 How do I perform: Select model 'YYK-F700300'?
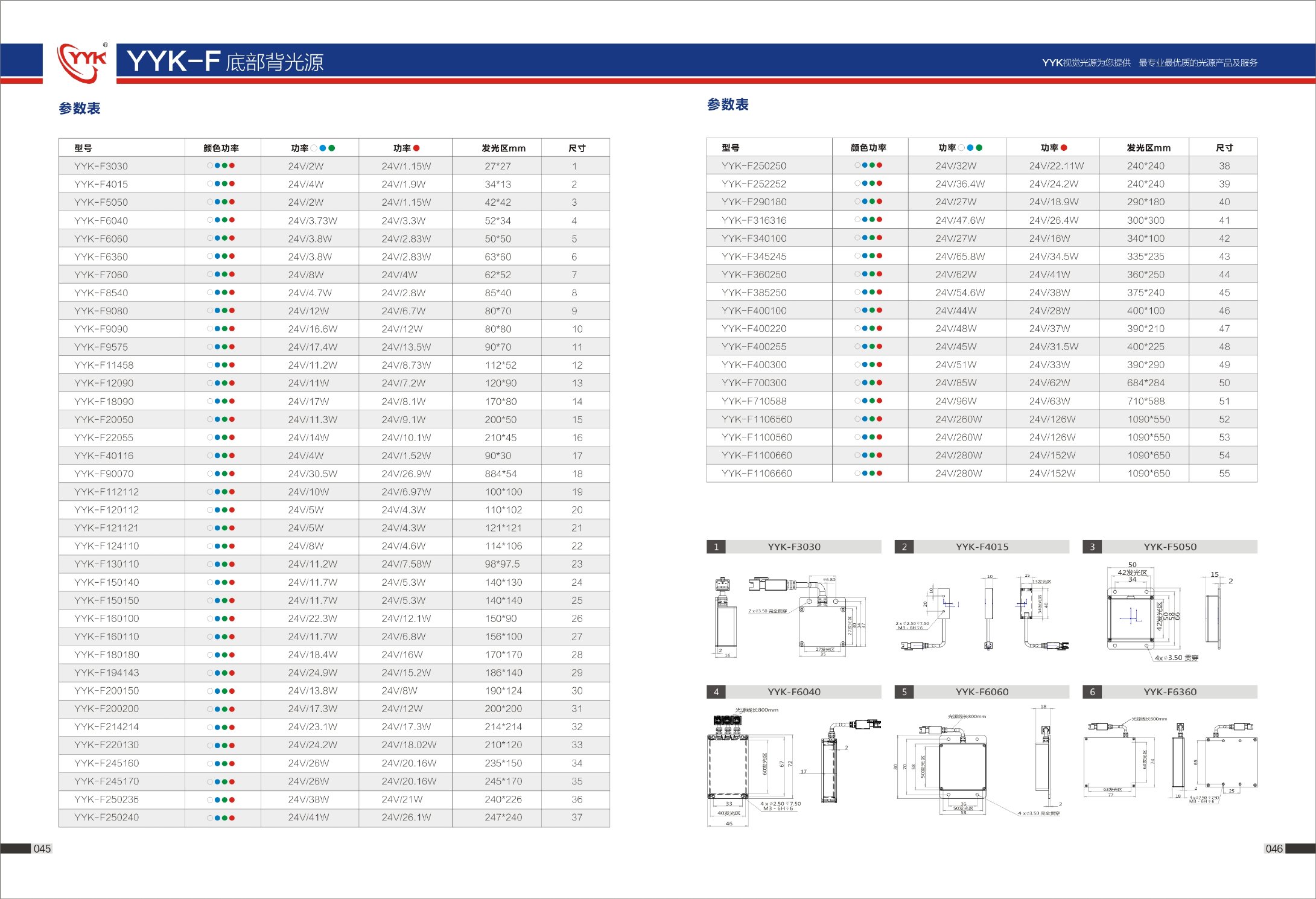pos(754,383)
